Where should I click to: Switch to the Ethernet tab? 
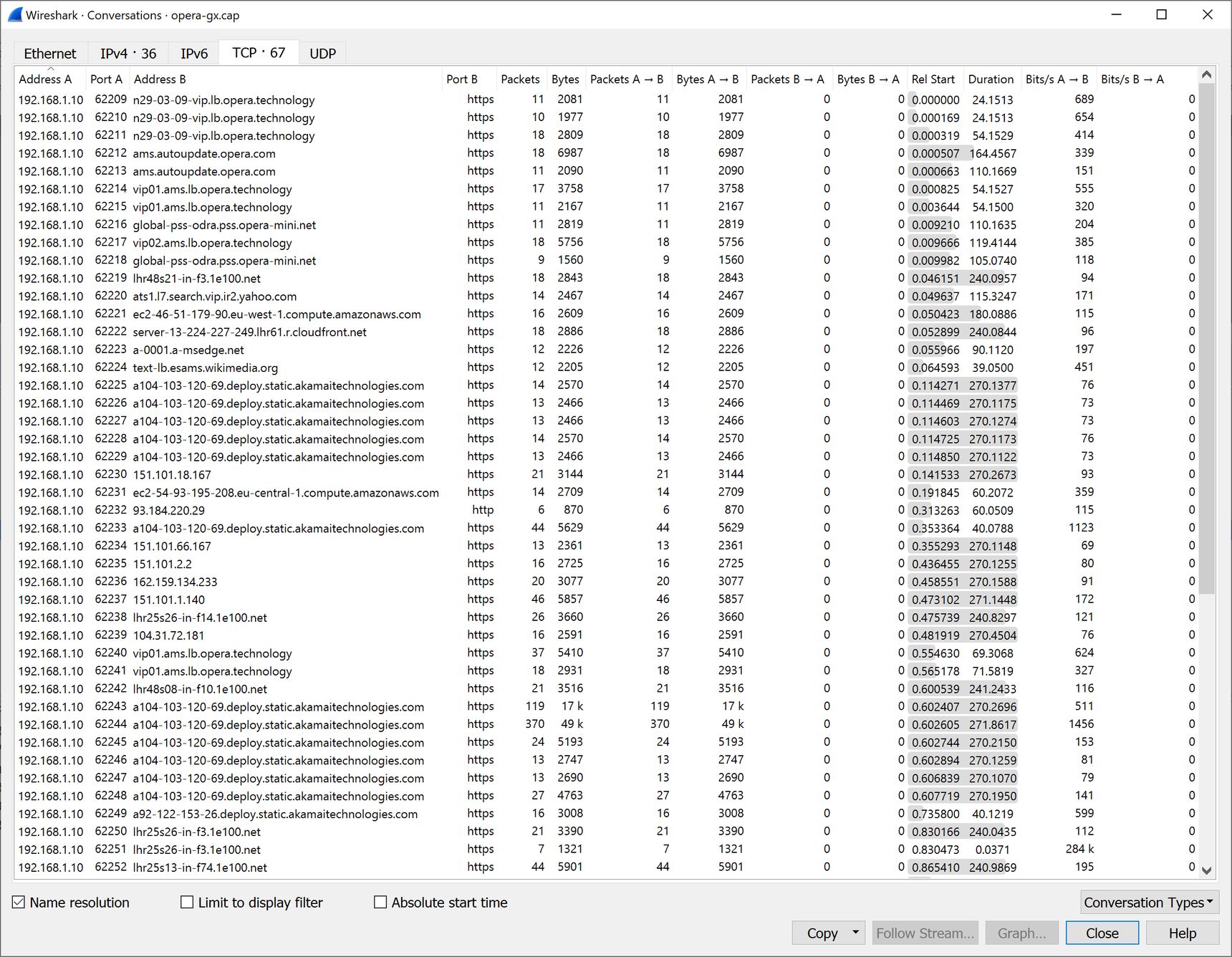[50, 53]
